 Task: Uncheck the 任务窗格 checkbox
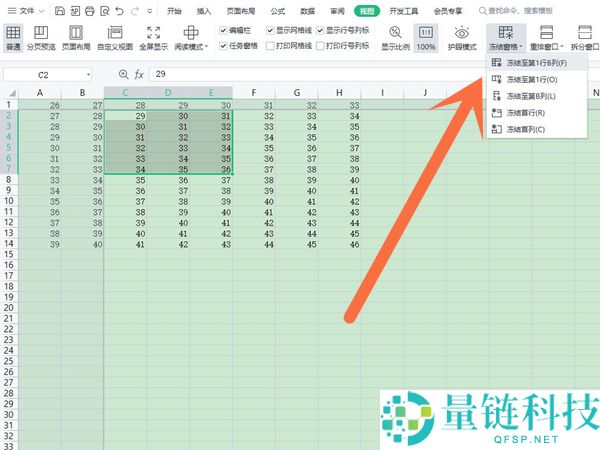[223, 45]
